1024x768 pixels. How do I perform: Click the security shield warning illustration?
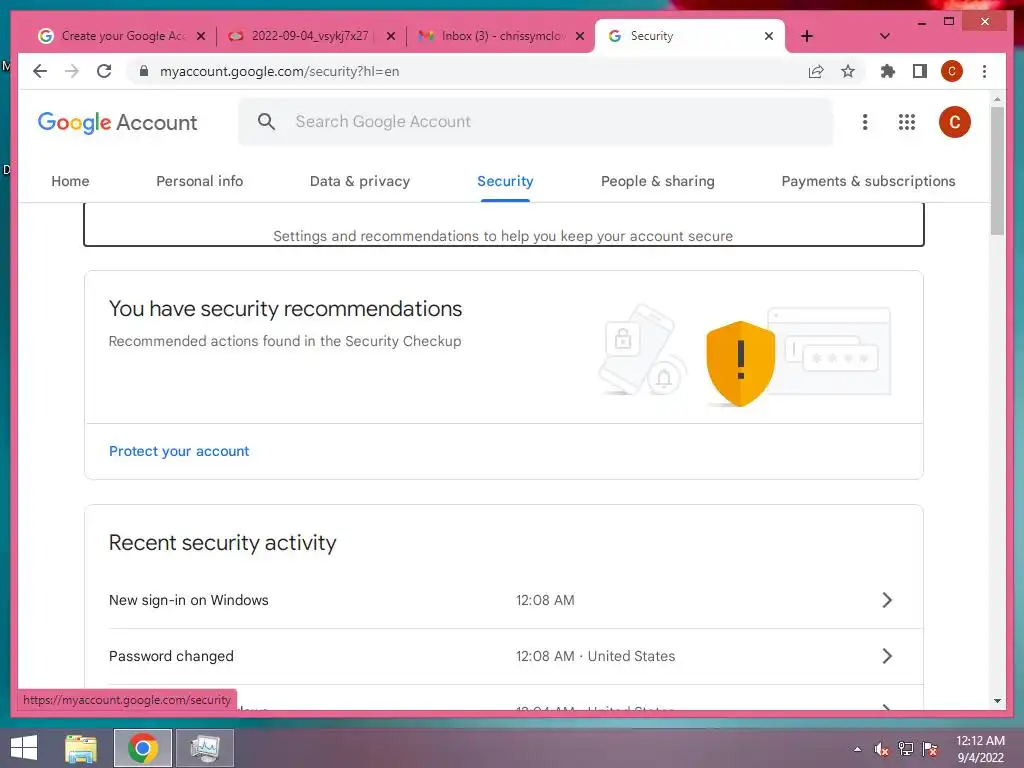pyautogui.click(x=740, y=363)
